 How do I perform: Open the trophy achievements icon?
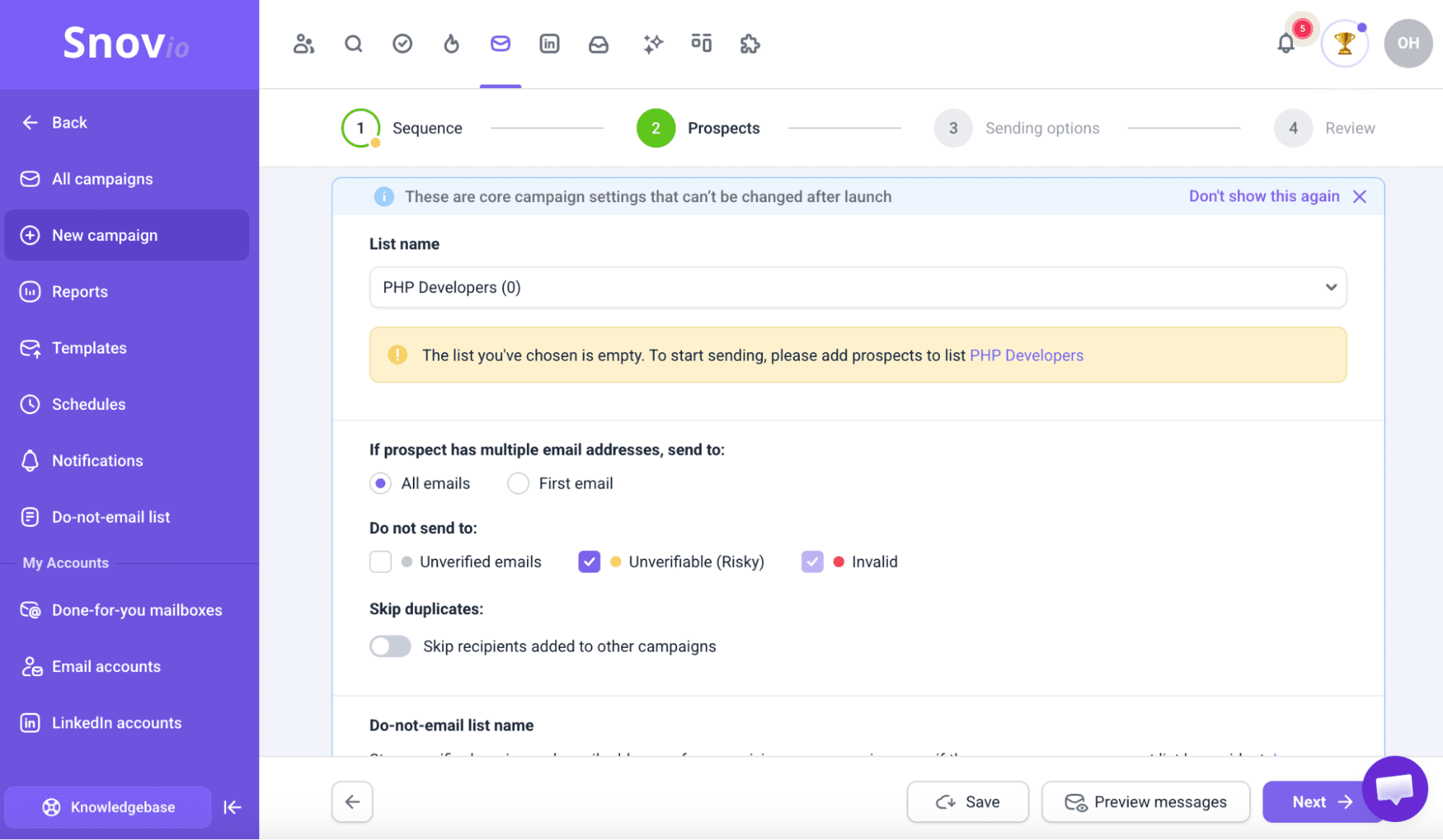pos(1344,44)
